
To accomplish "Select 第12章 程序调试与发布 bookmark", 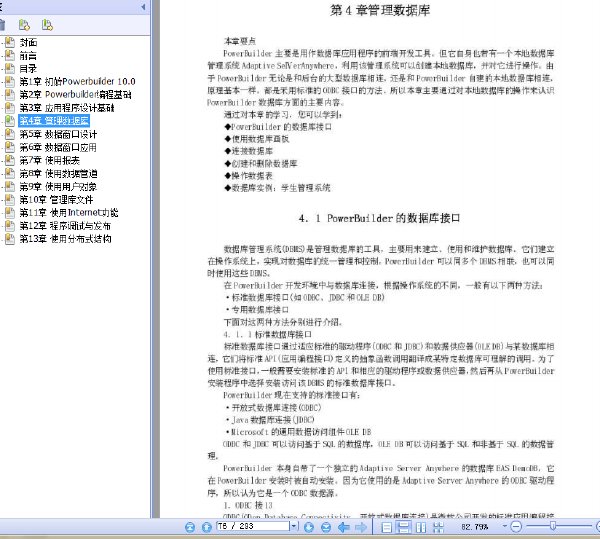I will coord(65,226).
